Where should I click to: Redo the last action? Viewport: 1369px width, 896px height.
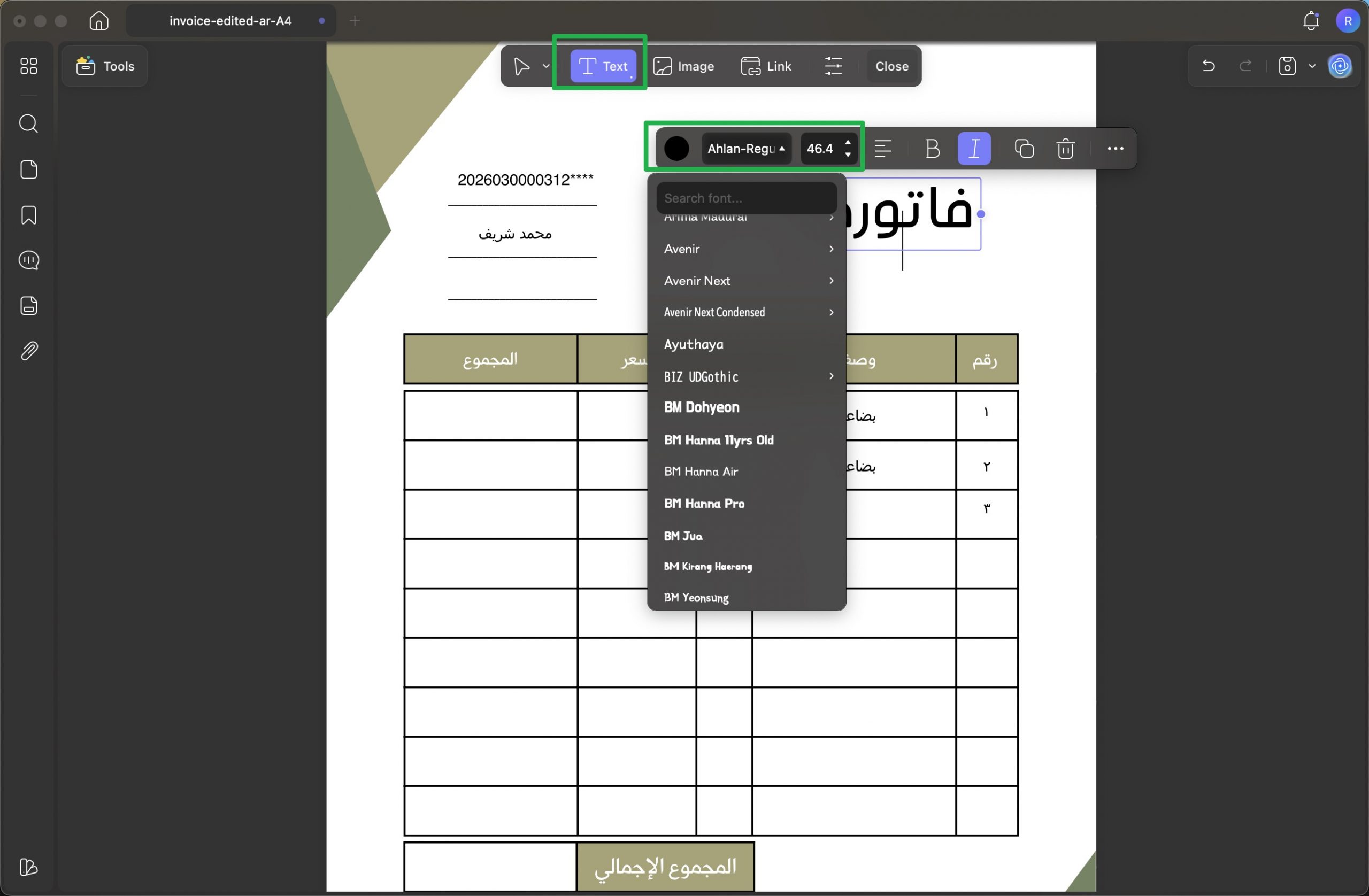(1245, 66)
